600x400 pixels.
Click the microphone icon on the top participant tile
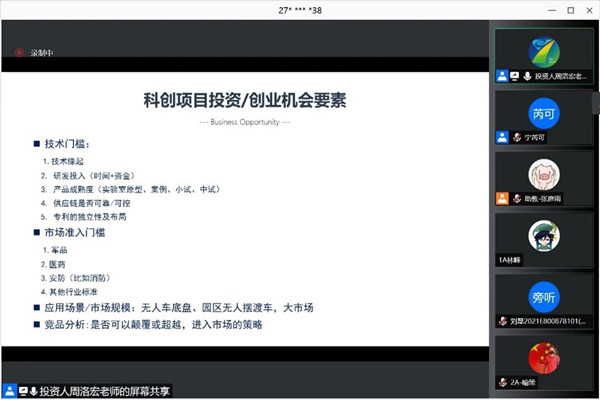[x=527, y=76]
